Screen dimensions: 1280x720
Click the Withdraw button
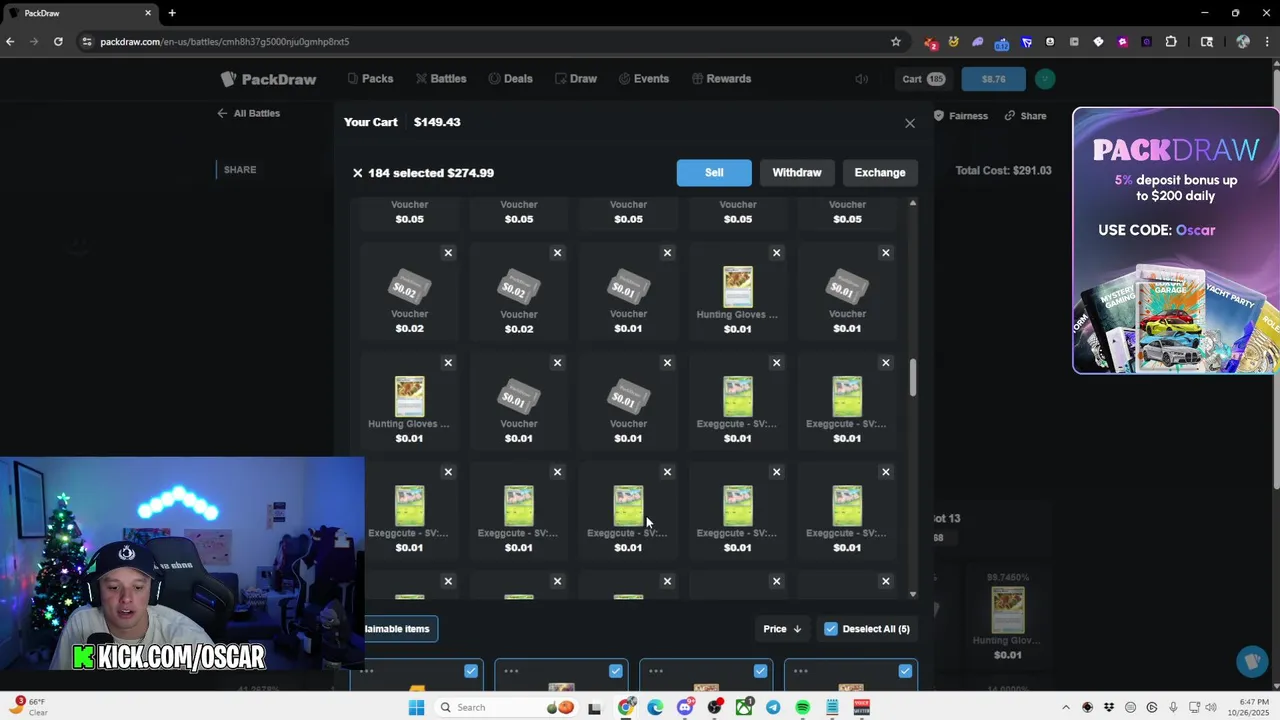797,173
